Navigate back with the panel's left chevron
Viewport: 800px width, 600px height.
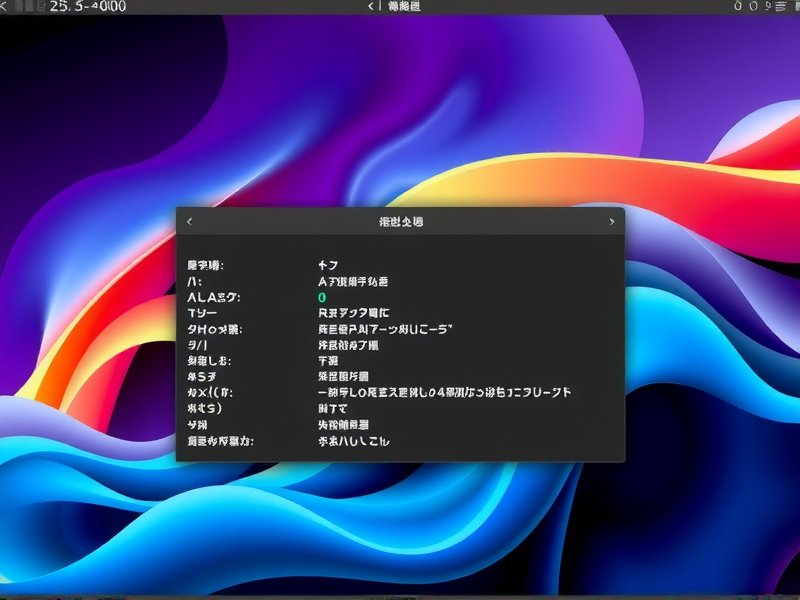190,221
